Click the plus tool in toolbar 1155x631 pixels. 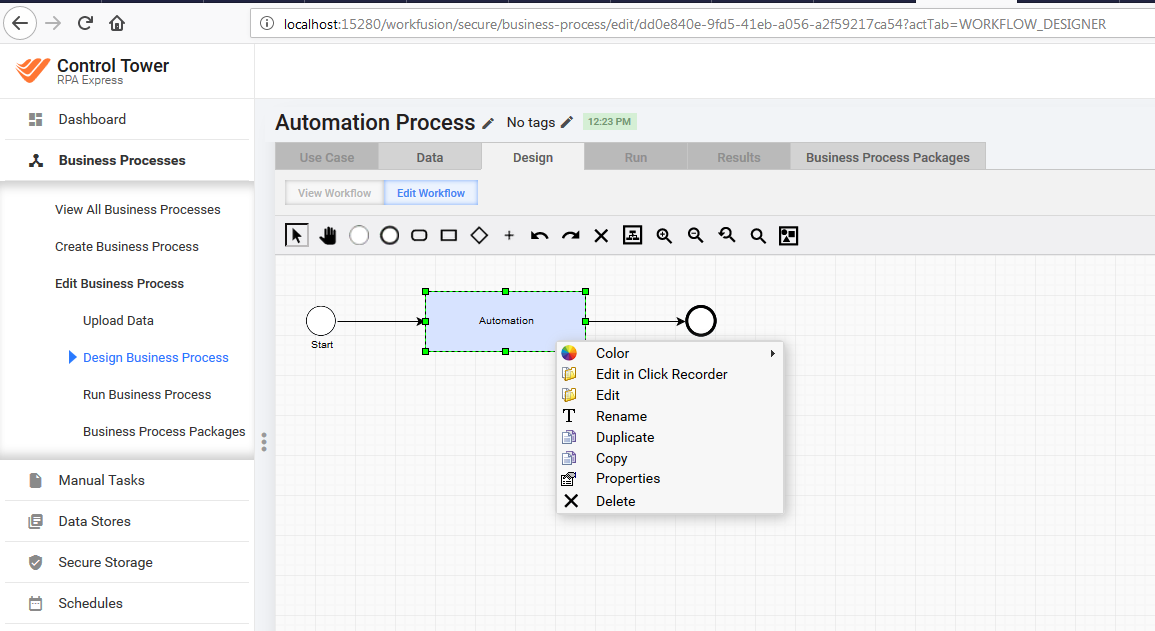click(x=509, y=236)
